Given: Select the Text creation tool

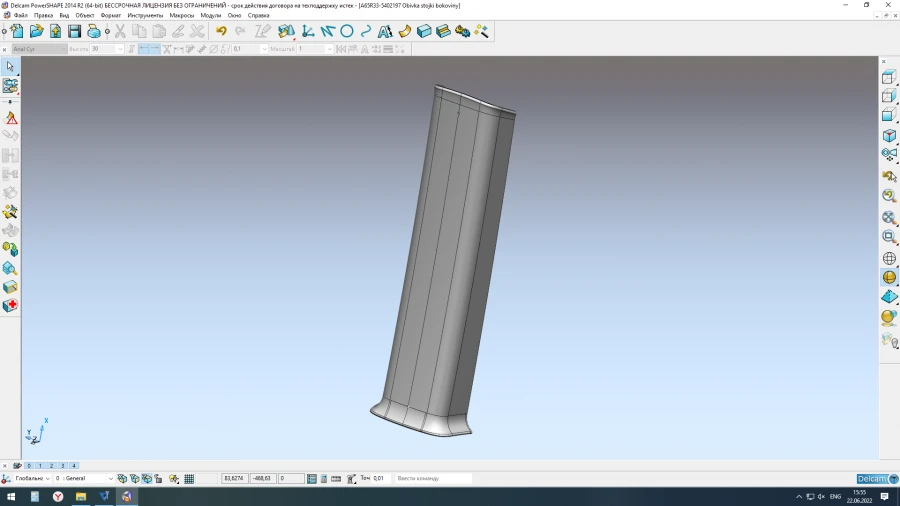Looking at the screenshot, I should (x=385, y=31).
